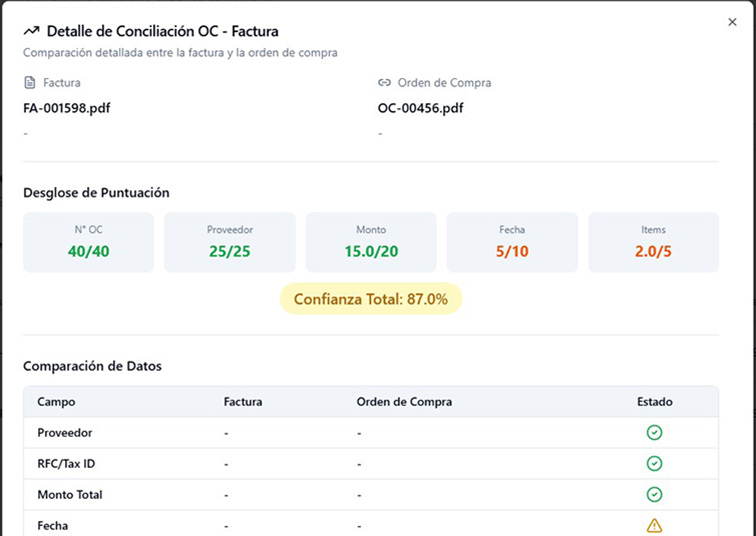Click the Orden de Compra column header

point(404,402)
